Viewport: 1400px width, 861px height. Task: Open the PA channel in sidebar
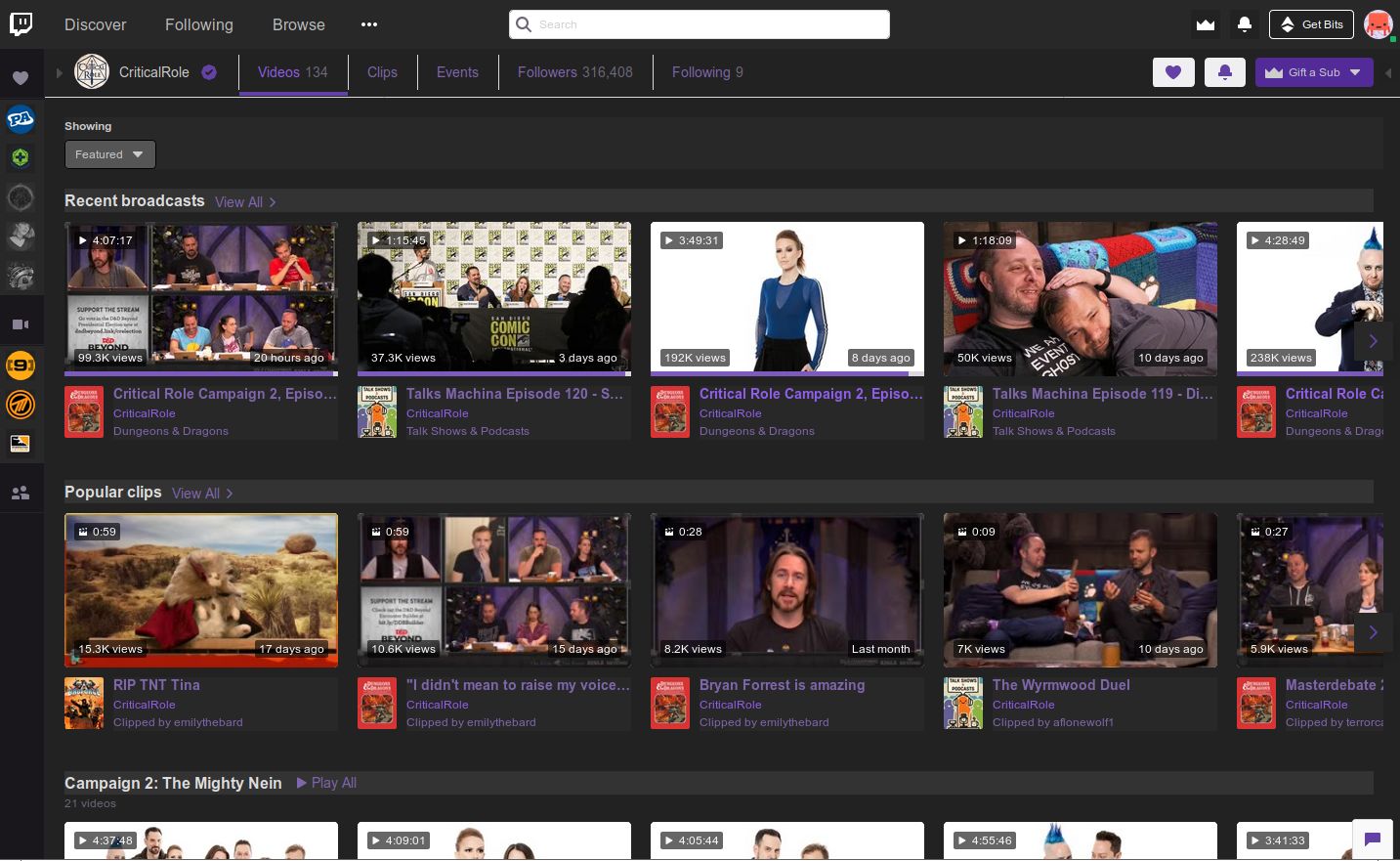pyautogui.click(x=21, y=119)
